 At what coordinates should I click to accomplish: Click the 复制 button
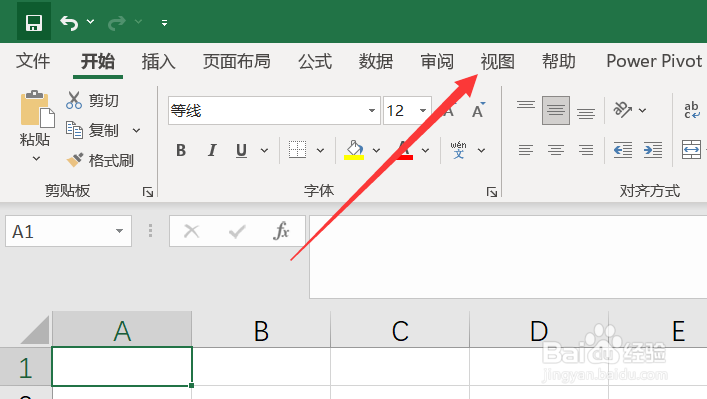(92, 130)
